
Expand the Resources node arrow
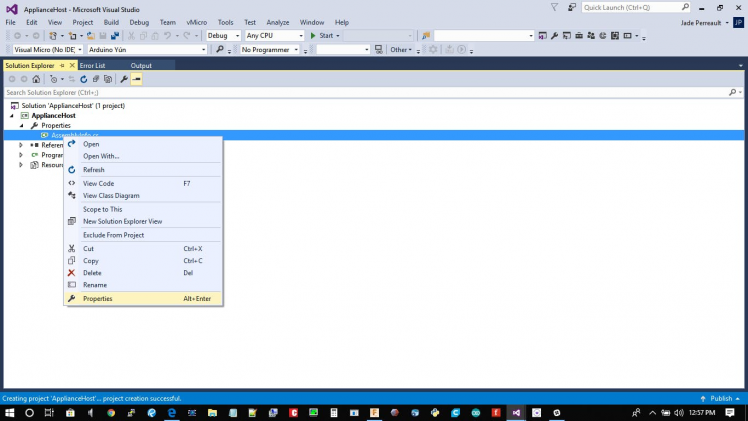tap(21, 165)
